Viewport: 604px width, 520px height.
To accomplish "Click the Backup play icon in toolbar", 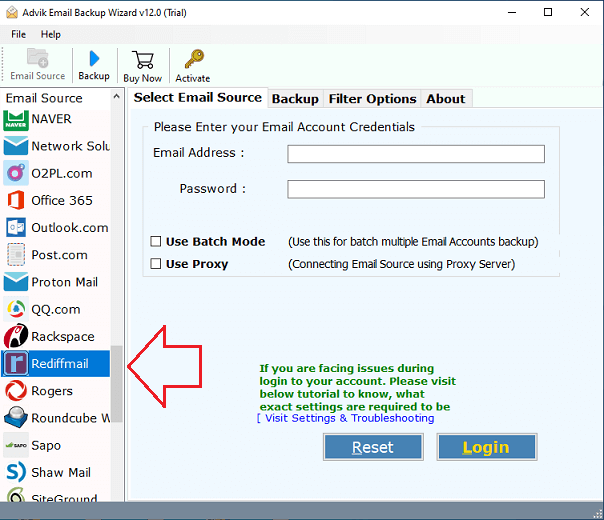I will pos(94,59).
